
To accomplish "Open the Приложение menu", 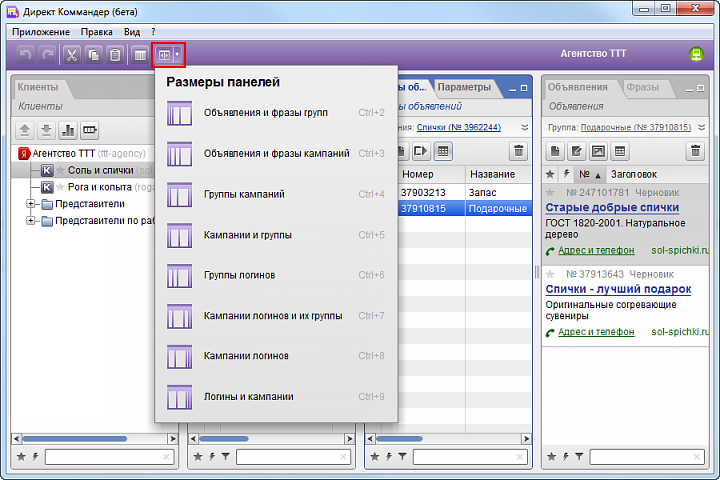I will coord(41,32).
